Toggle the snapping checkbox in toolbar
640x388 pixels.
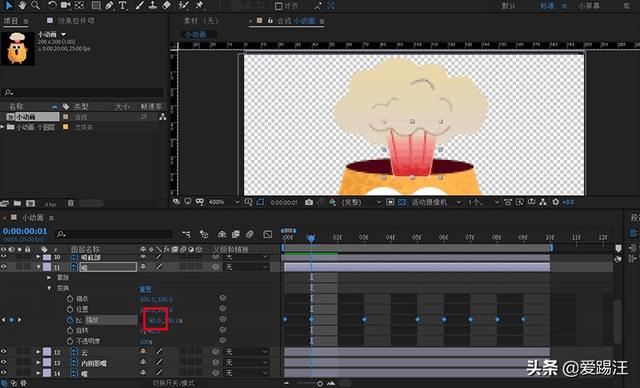point(279,6)
